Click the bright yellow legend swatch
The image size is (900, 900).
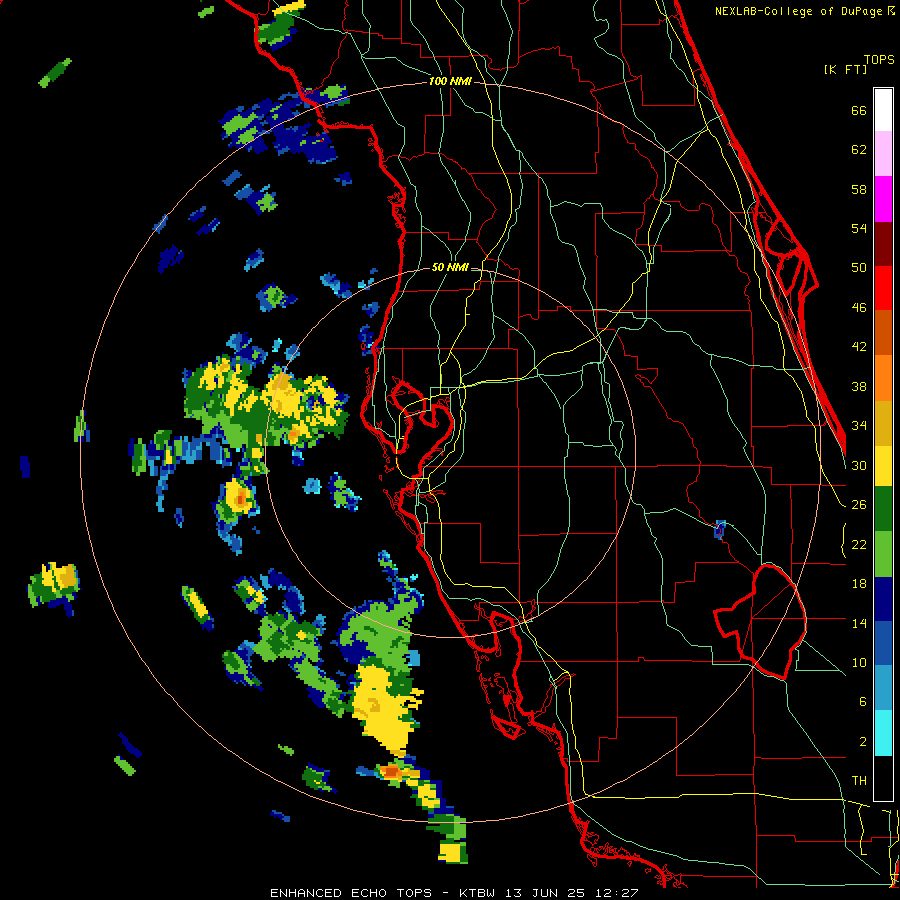883,466
